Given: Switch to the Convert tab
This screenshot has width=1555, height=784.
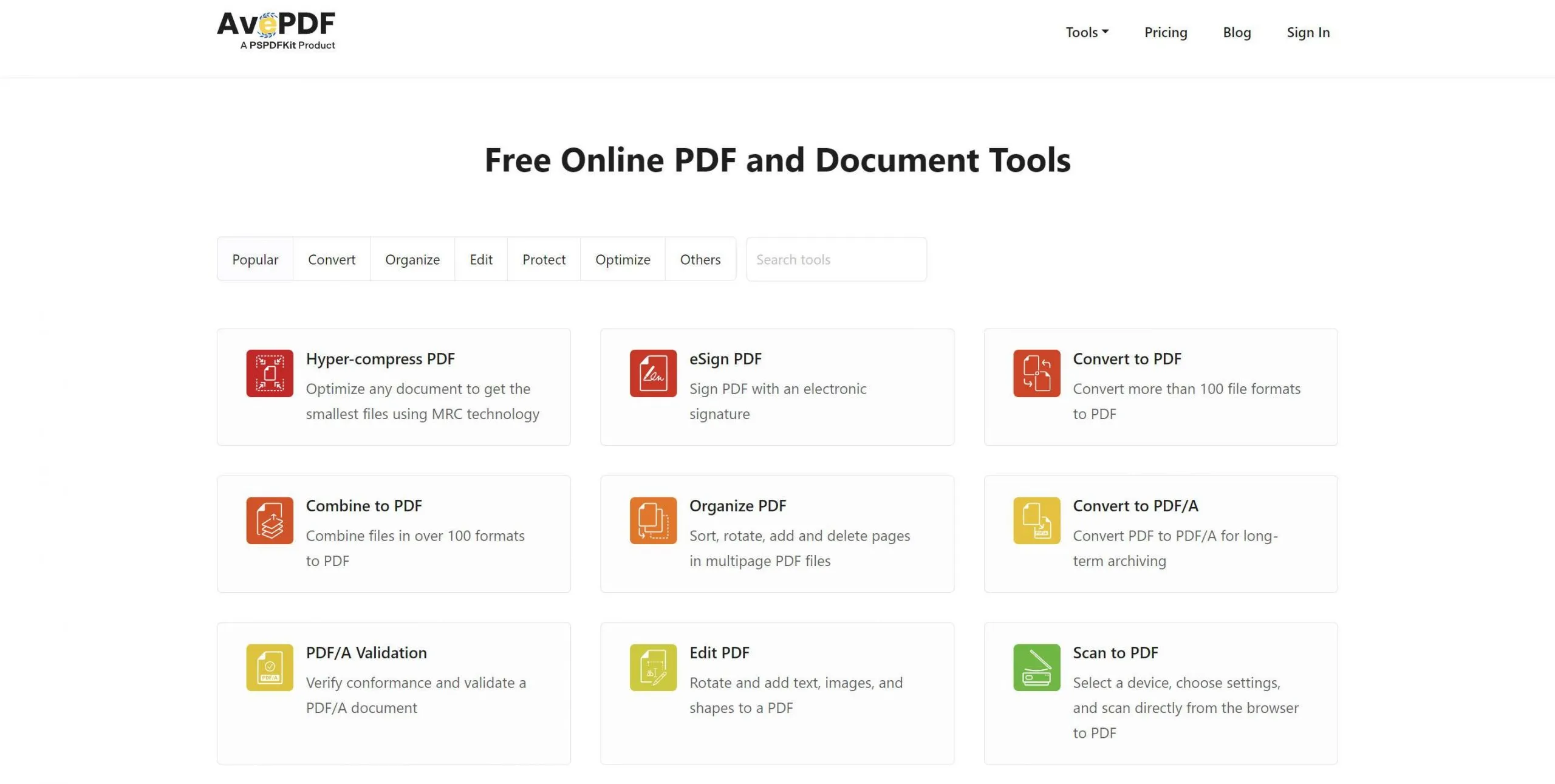Looking at the screenshot, I should [x=332, y=259].
